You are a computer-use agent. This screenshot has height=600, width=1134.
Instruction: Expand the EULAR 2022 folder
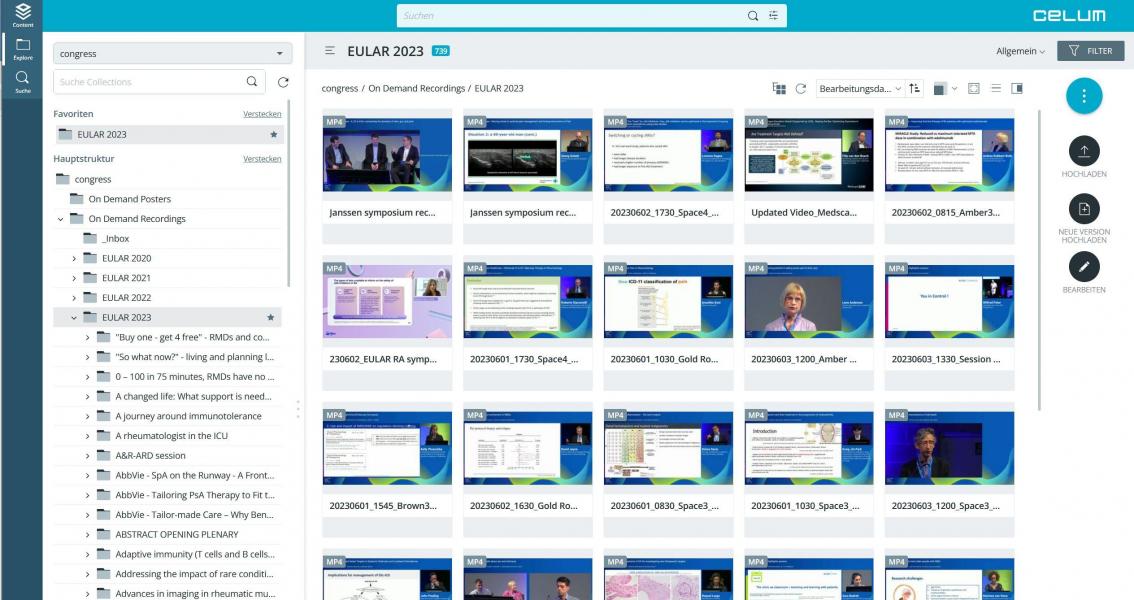click(74, 298)
